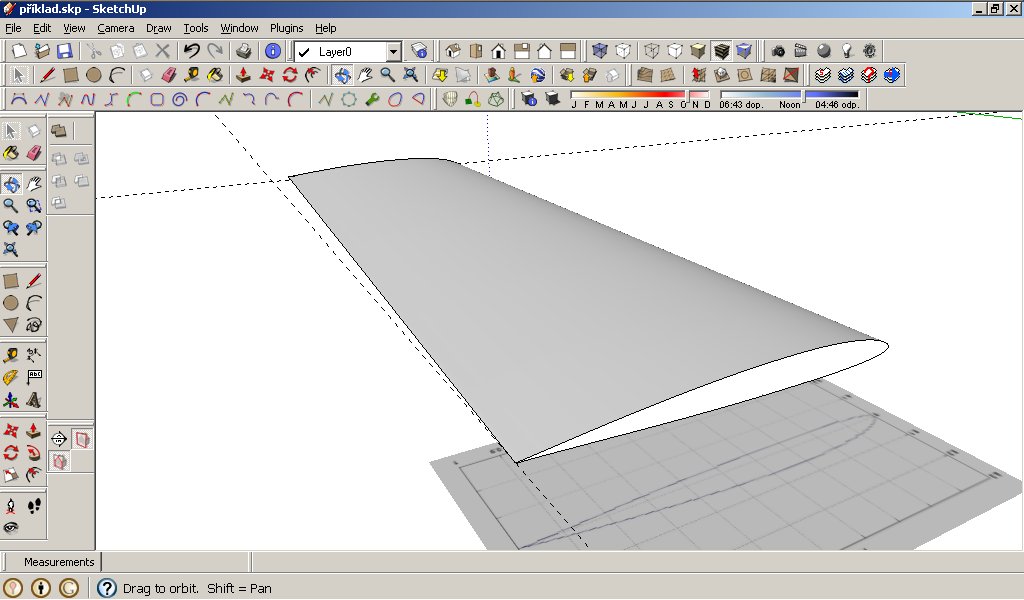The width and height of the screenshot is (1024, 600).
Task: Toggle Shaded with Textures face style
Action: tap(720, 51)
